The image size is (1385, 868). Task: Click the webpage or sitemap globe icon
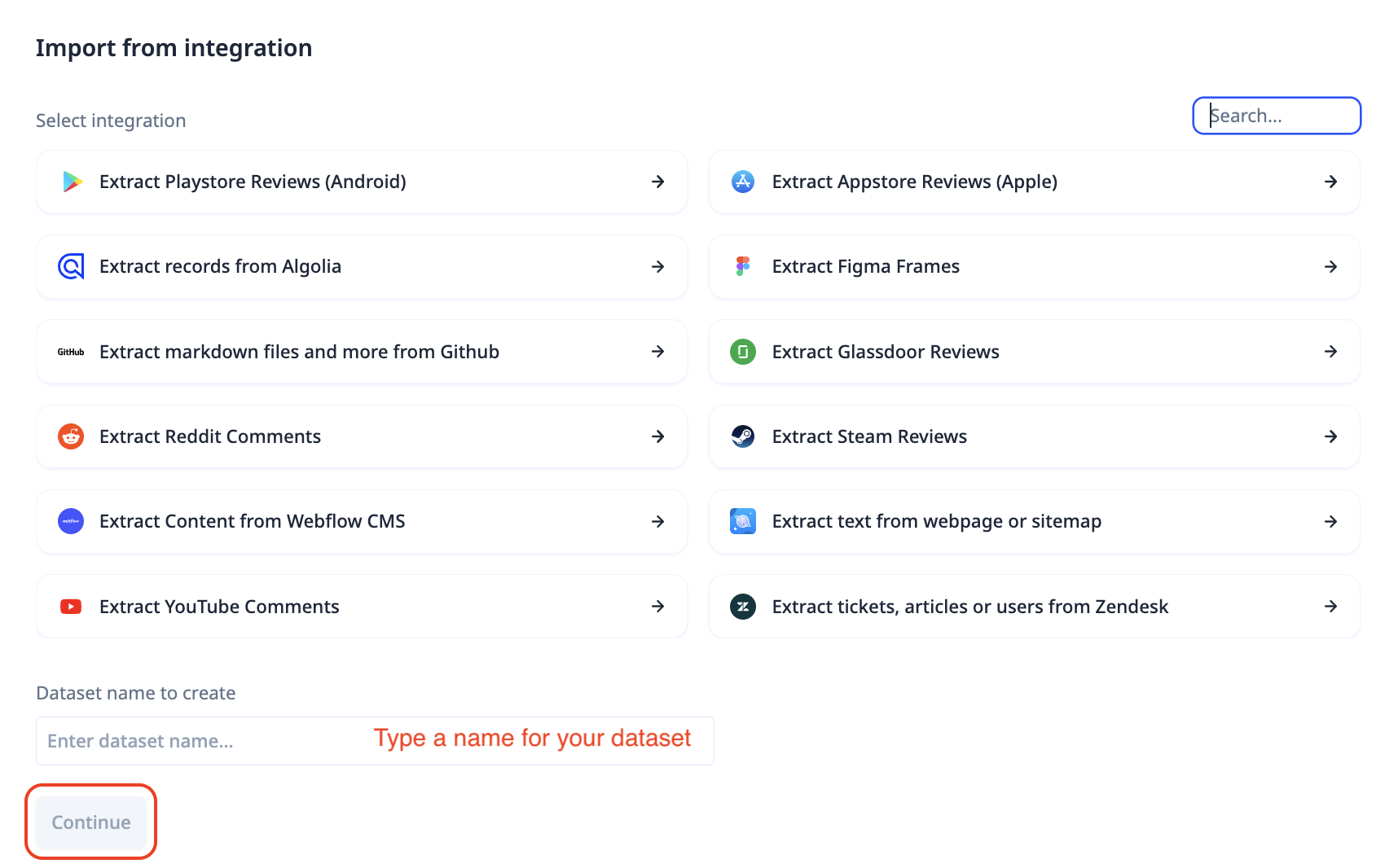742,521
